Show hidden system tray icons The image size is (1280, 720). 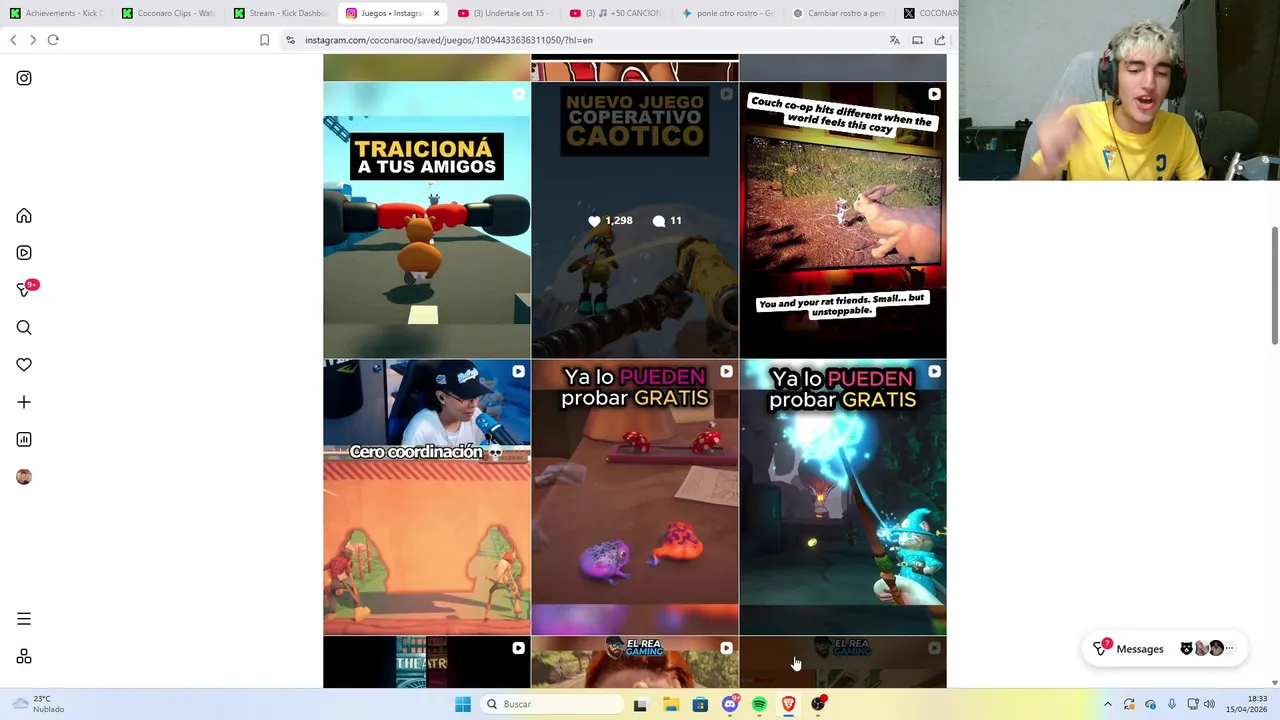[1107, 704]
